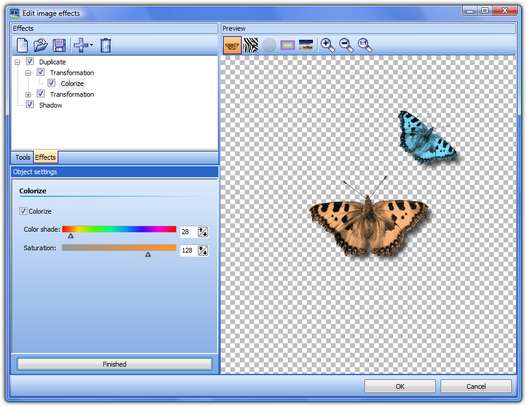Switch to the Tools tab
This screenshot has width=527, height=407.
coord(23,157)
